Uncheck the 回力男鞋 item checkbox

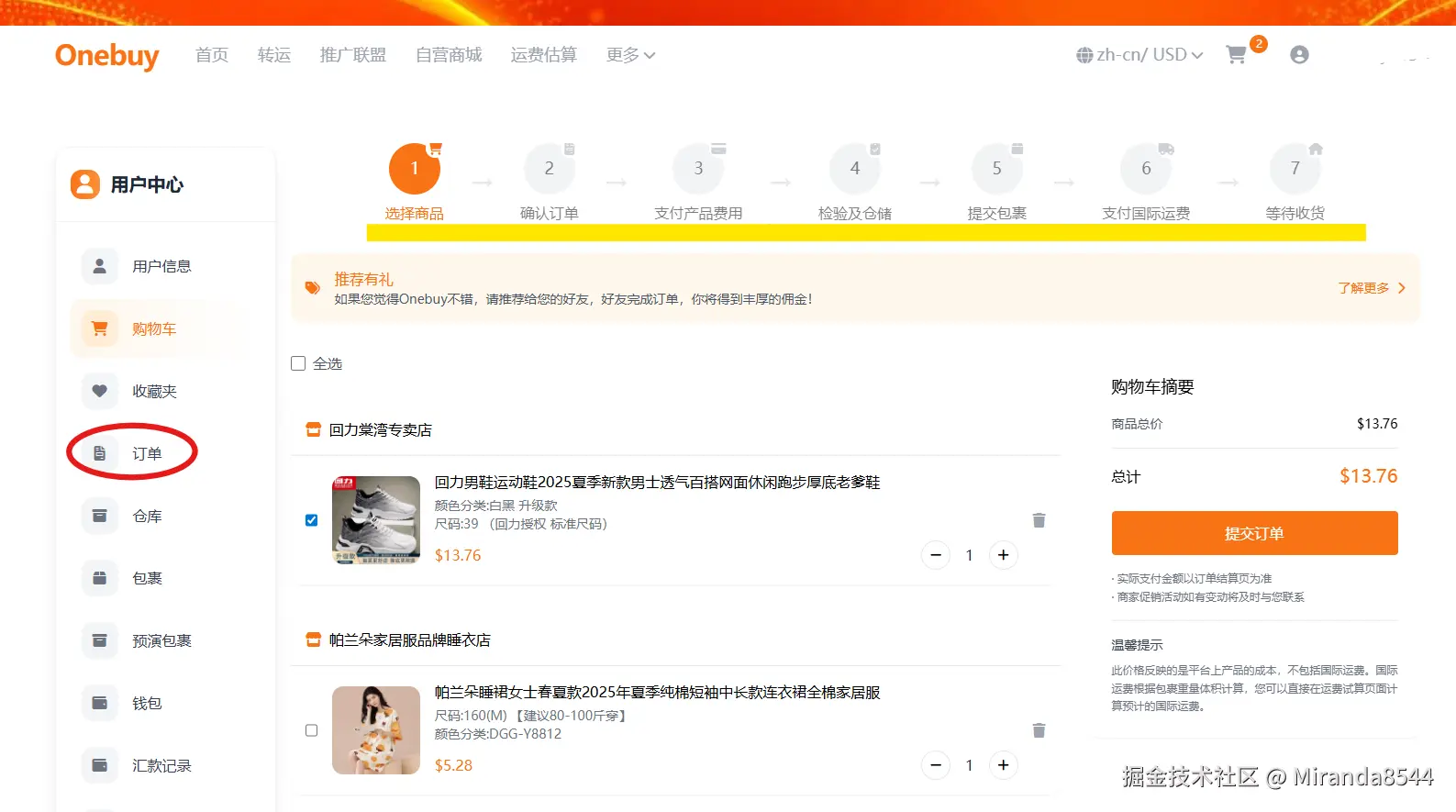point(311,520)
